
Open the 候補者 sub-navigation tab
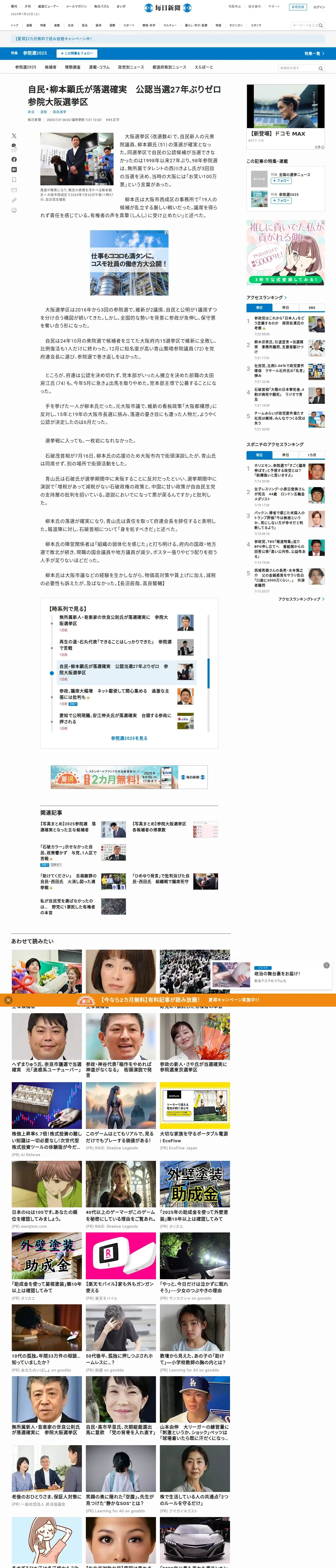point(51,68)
